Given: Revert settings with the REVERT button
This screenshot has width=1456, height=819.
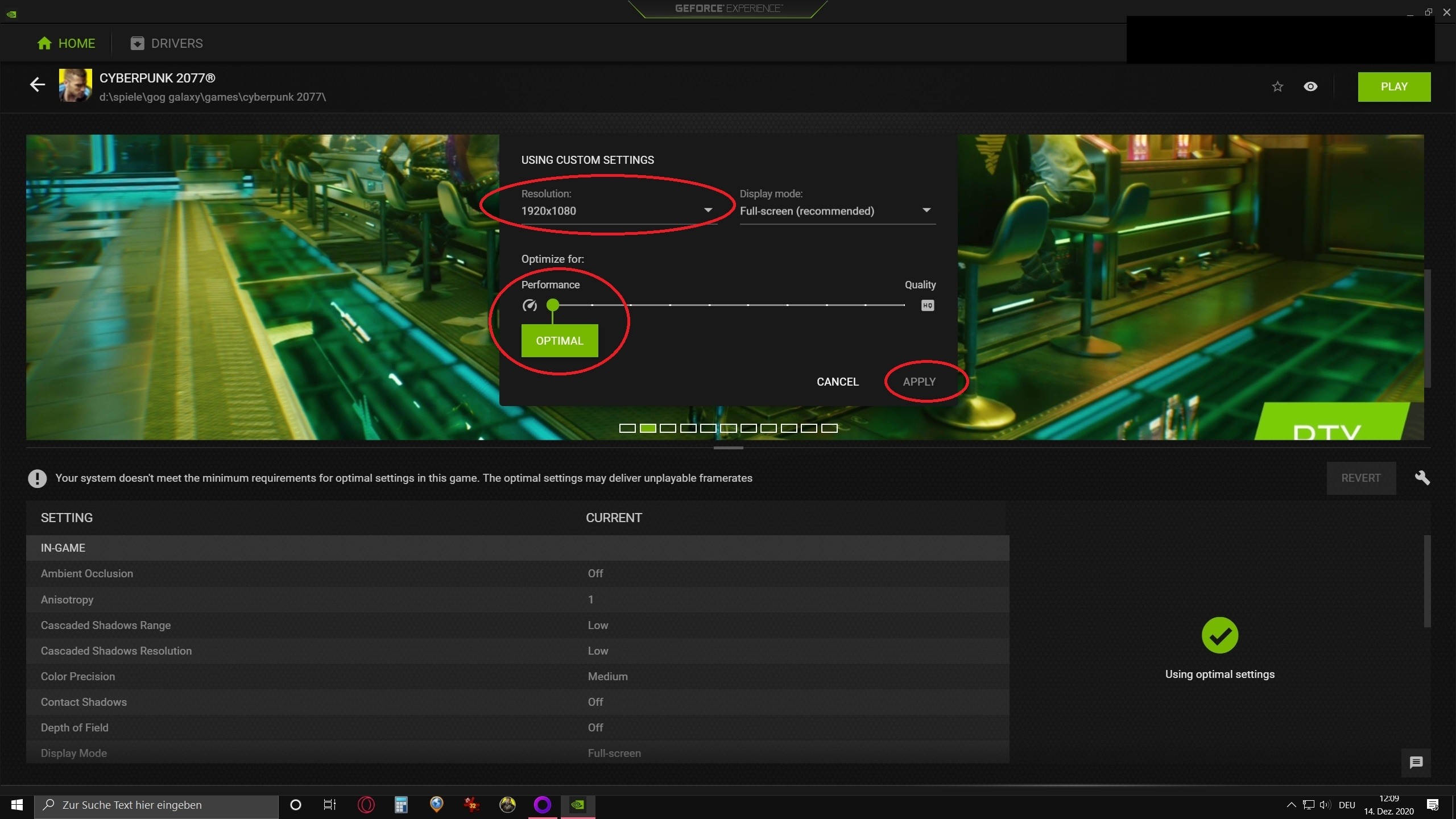Looking at the screenshot, I should 1361,478.
